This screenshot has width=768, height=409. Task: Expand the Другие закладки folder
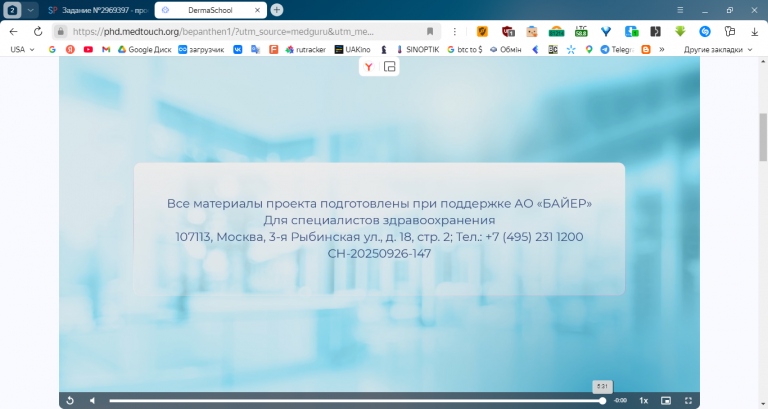[x=718, y=49]
